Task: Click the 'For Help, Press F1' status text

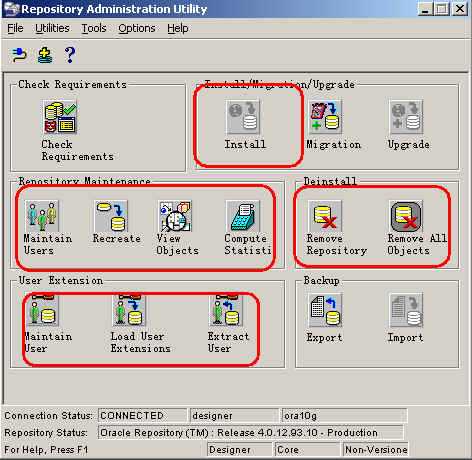Action: [x=46, y=450]
